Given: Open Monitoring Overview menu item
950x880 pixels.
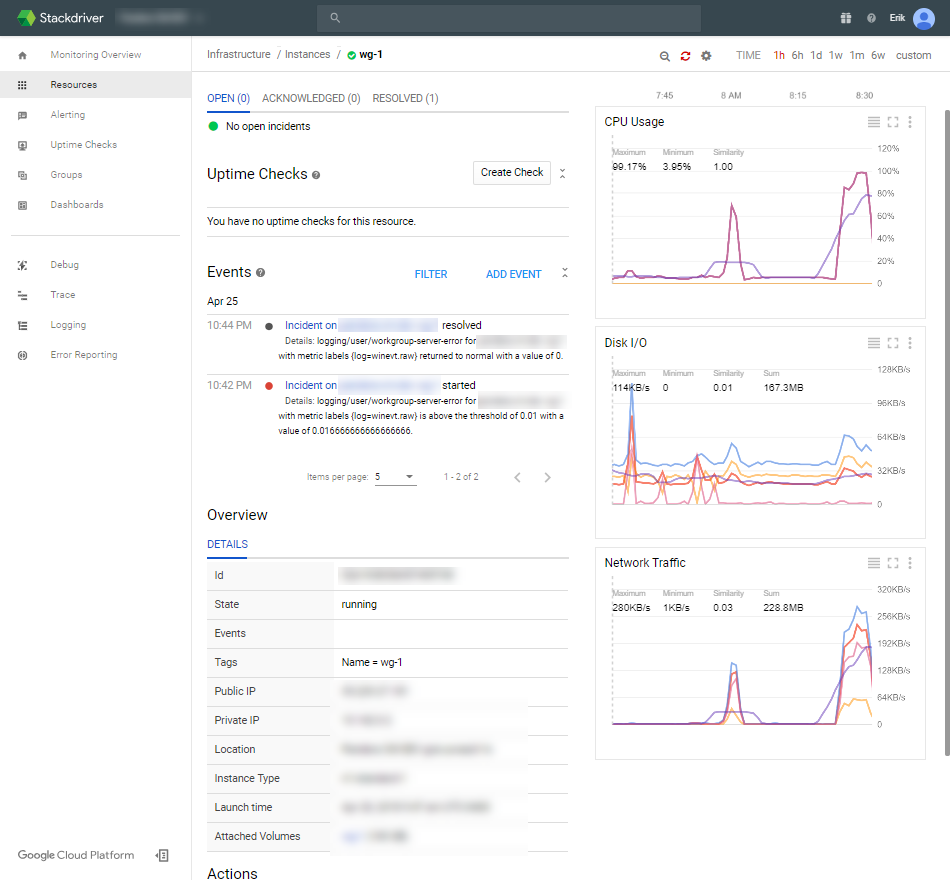Looking at the screenshot, I should 96,55.
